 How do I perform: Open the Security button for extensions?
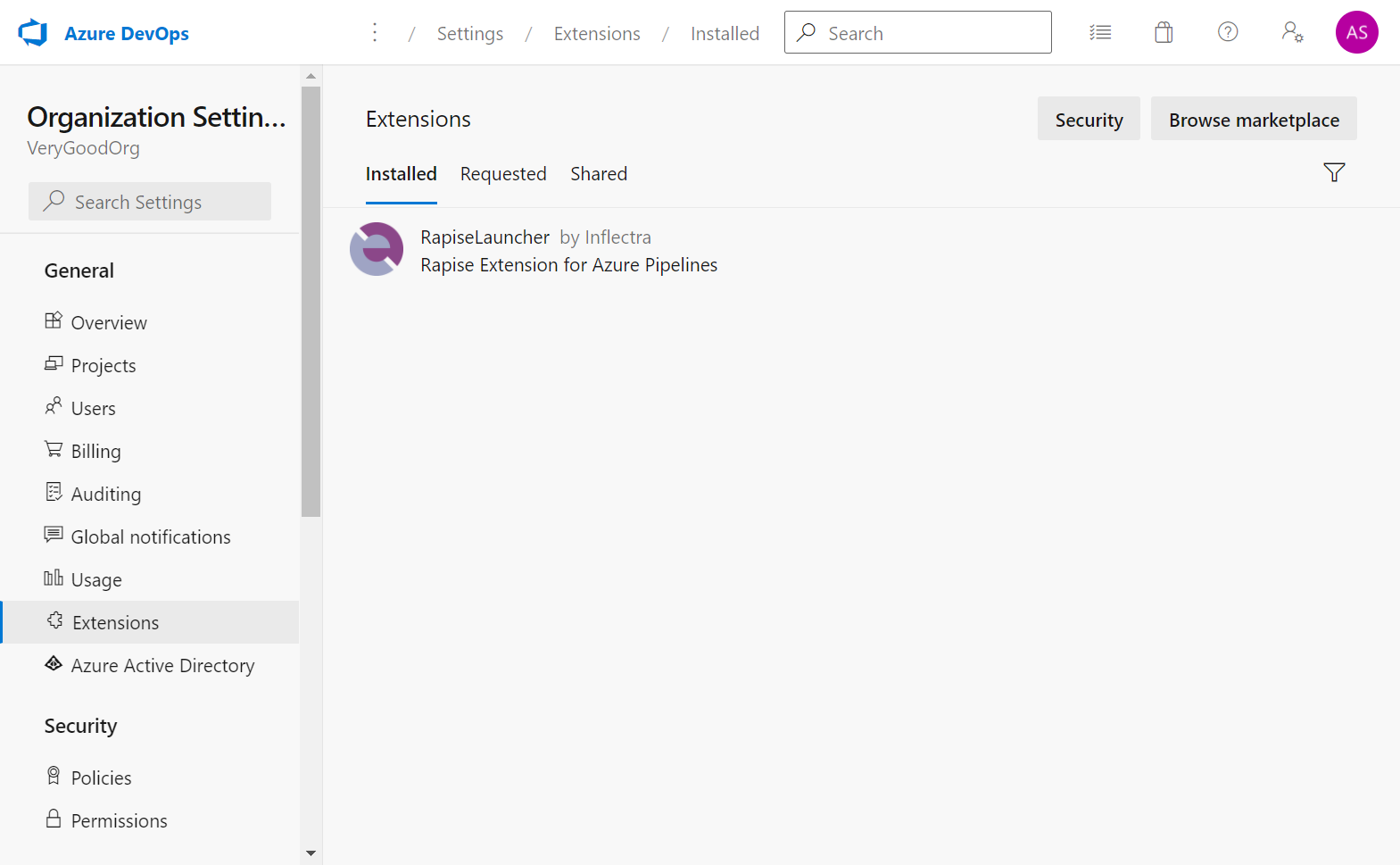(1089, 119)
